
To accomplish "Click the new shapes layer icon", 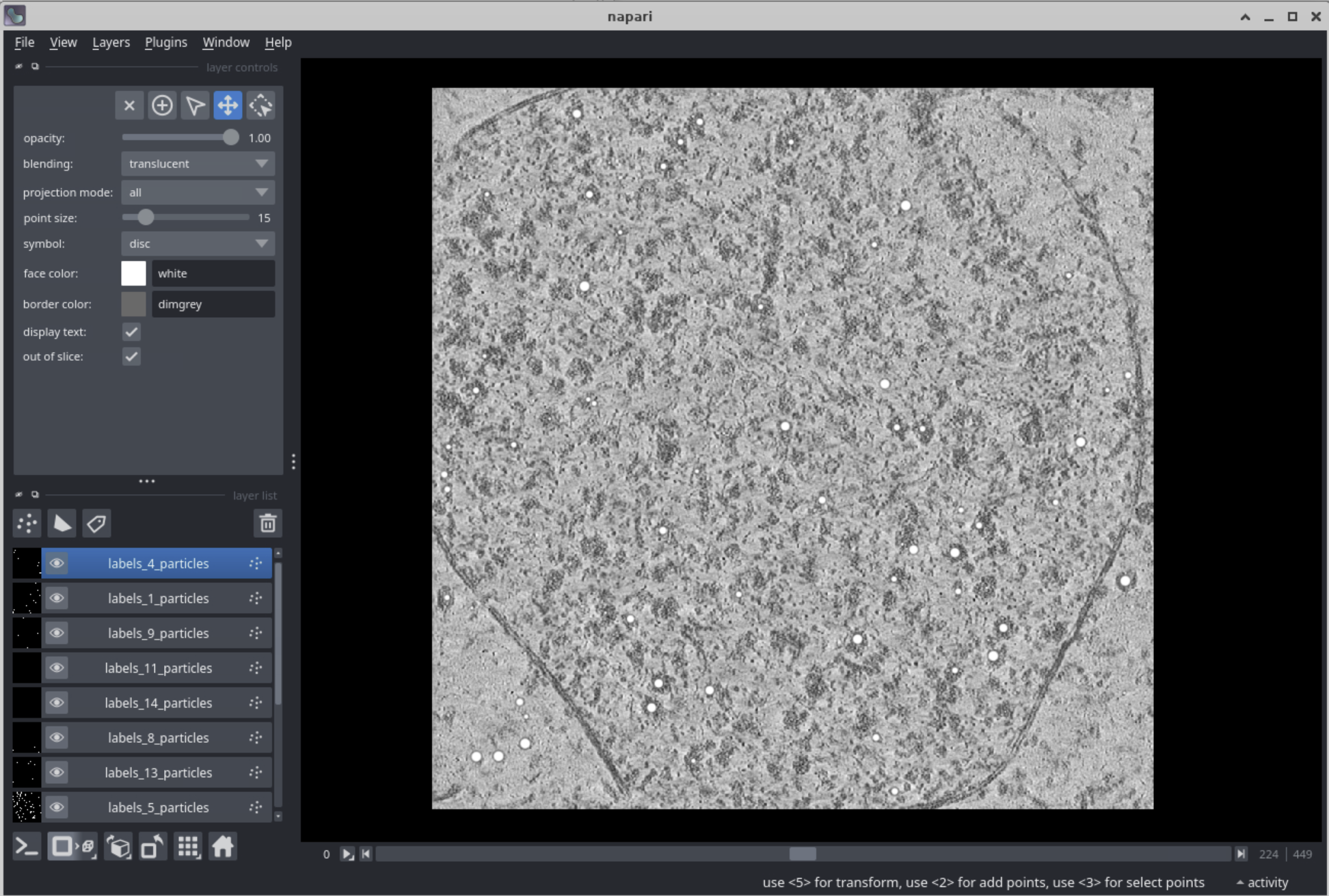I will 62,524.
